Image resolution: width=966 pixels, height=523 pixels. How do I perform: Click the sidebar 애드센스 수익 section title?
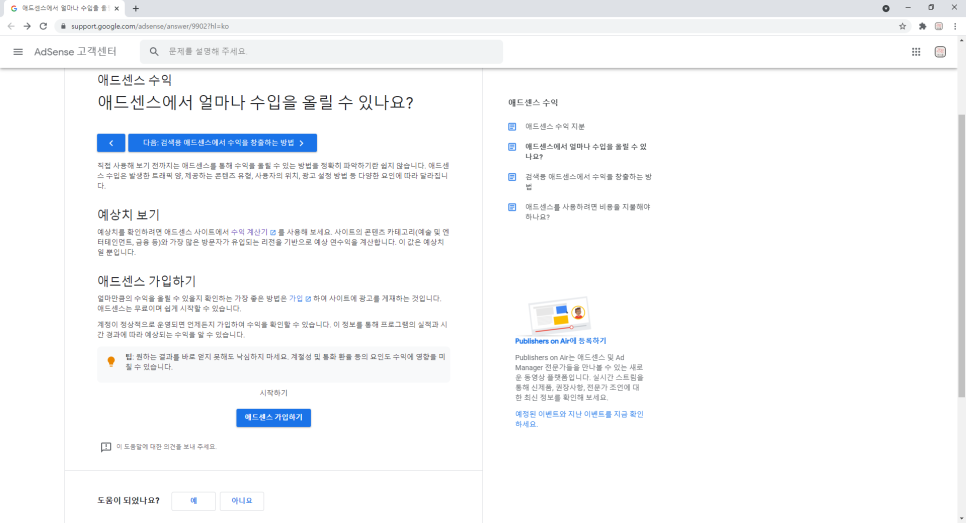tap(533, 103)
